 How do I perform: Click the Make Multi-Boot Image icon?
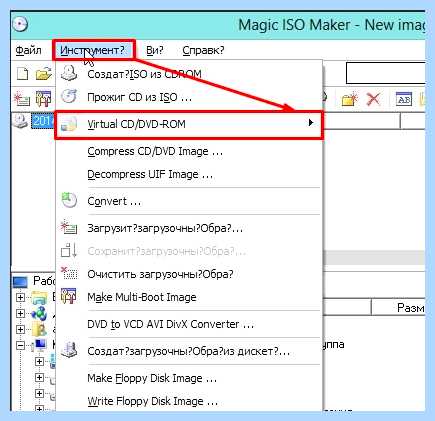(69, 296)
